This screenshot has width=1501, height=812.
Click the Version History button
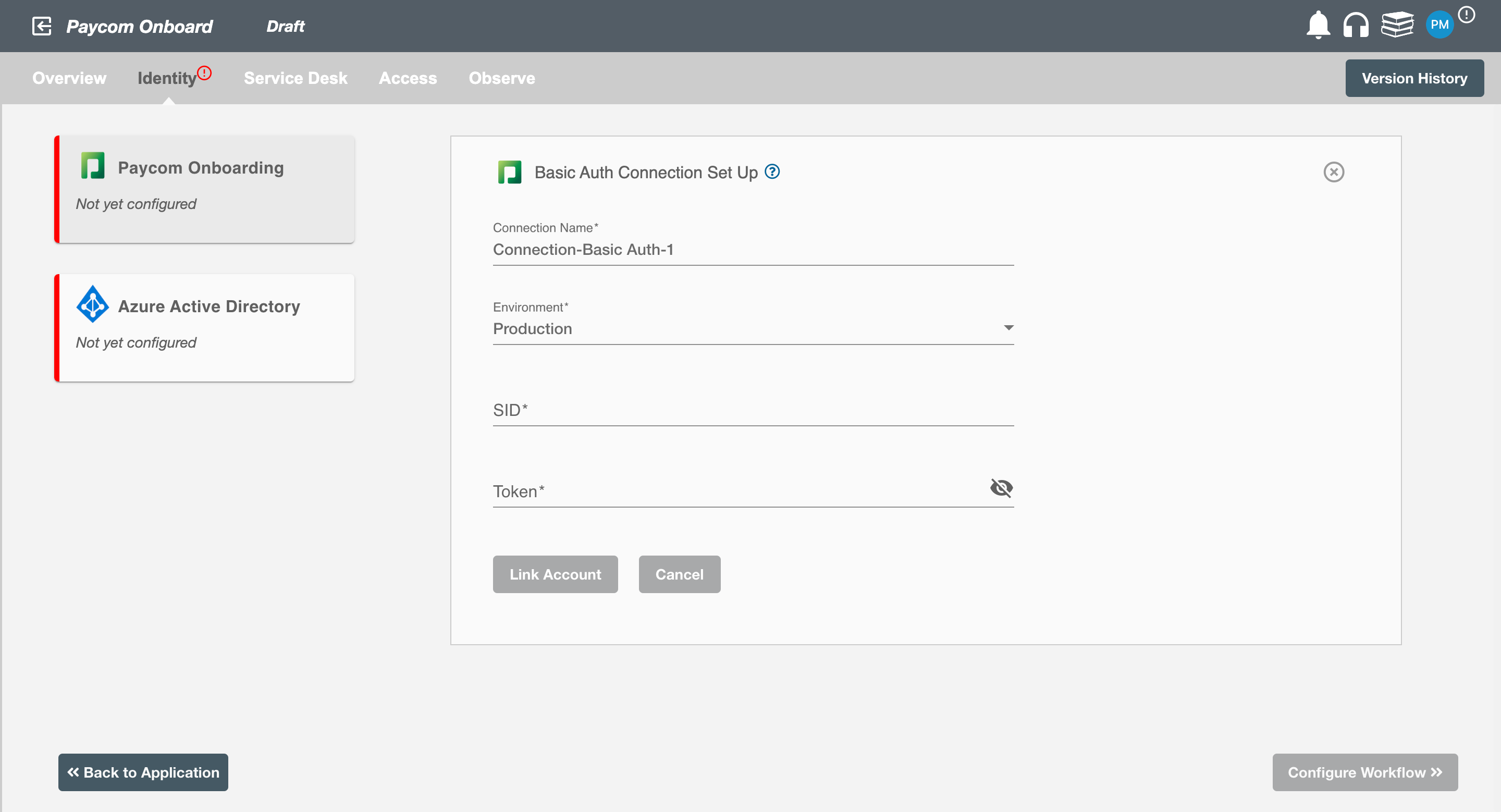pos(1415,77)
